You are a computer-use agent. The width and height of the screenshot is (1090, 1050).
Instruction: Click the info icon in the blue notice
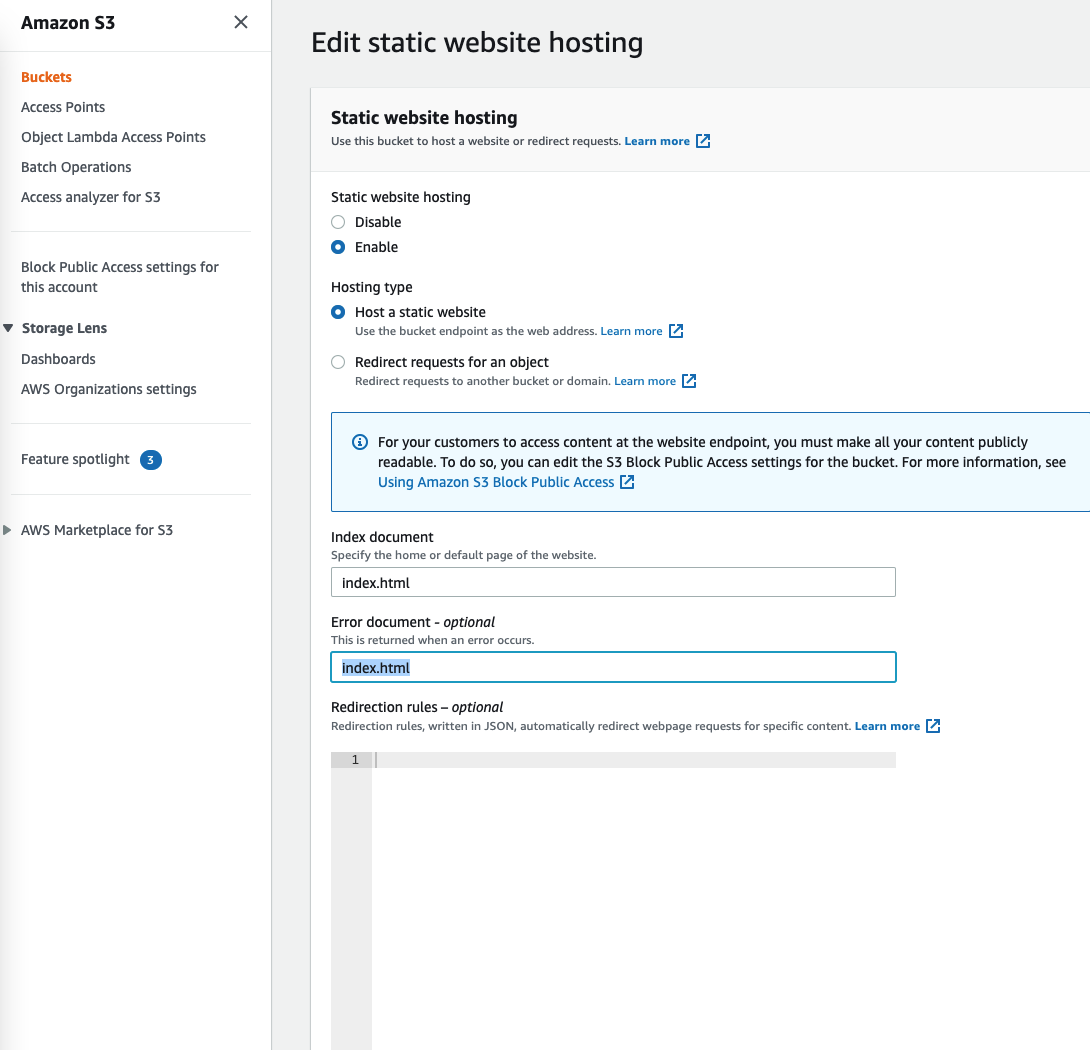coord(360,442)
